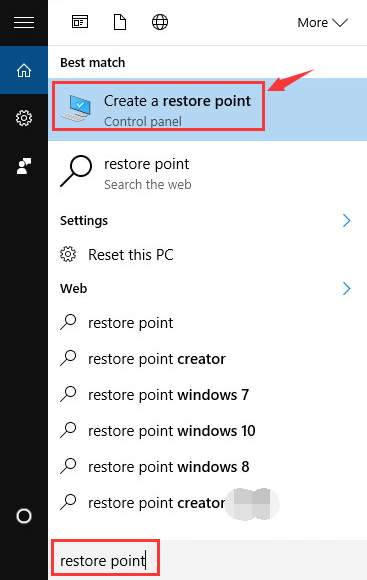
Task: Open Create a restore point result
Action: click(x=208, y=109)
